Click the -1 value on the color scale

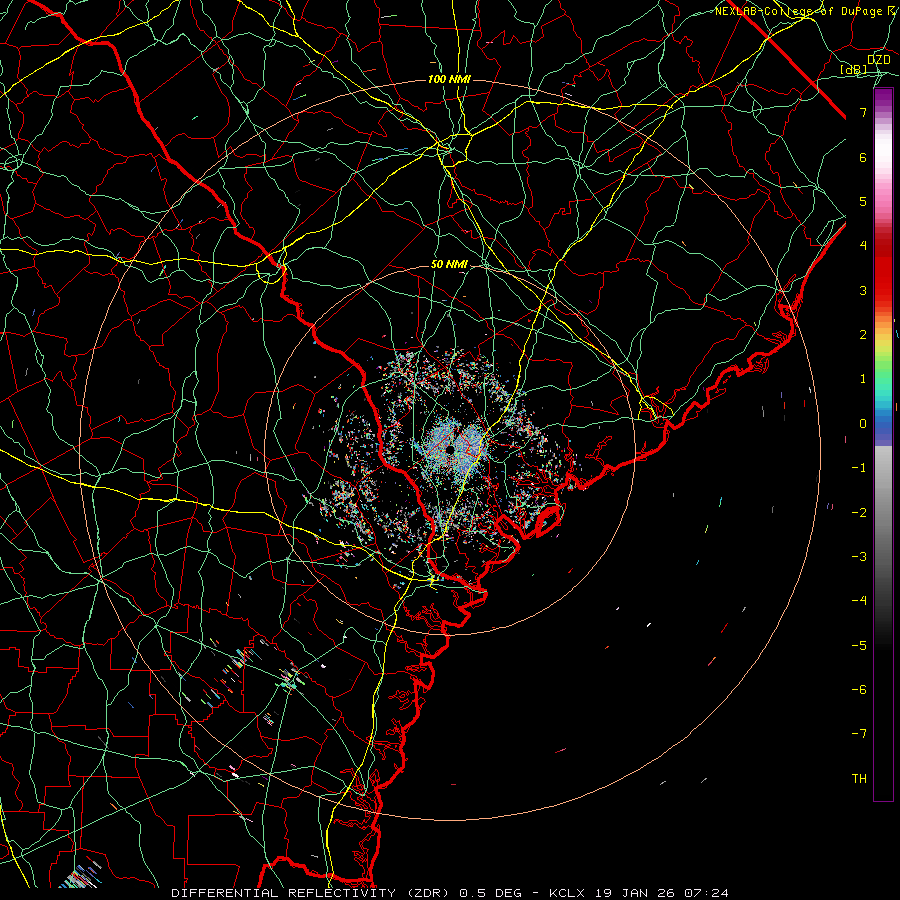tap(859, 468)
